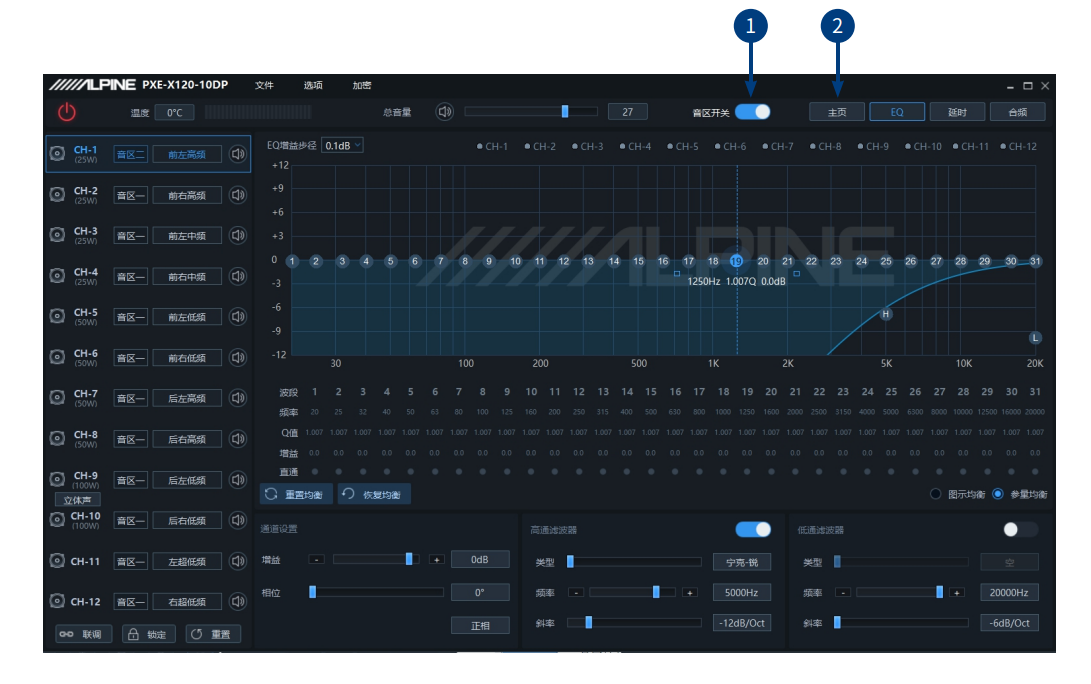Mute CH-12 speaker icon
The height and width of the screenshot is (684, 1091).
238,601
